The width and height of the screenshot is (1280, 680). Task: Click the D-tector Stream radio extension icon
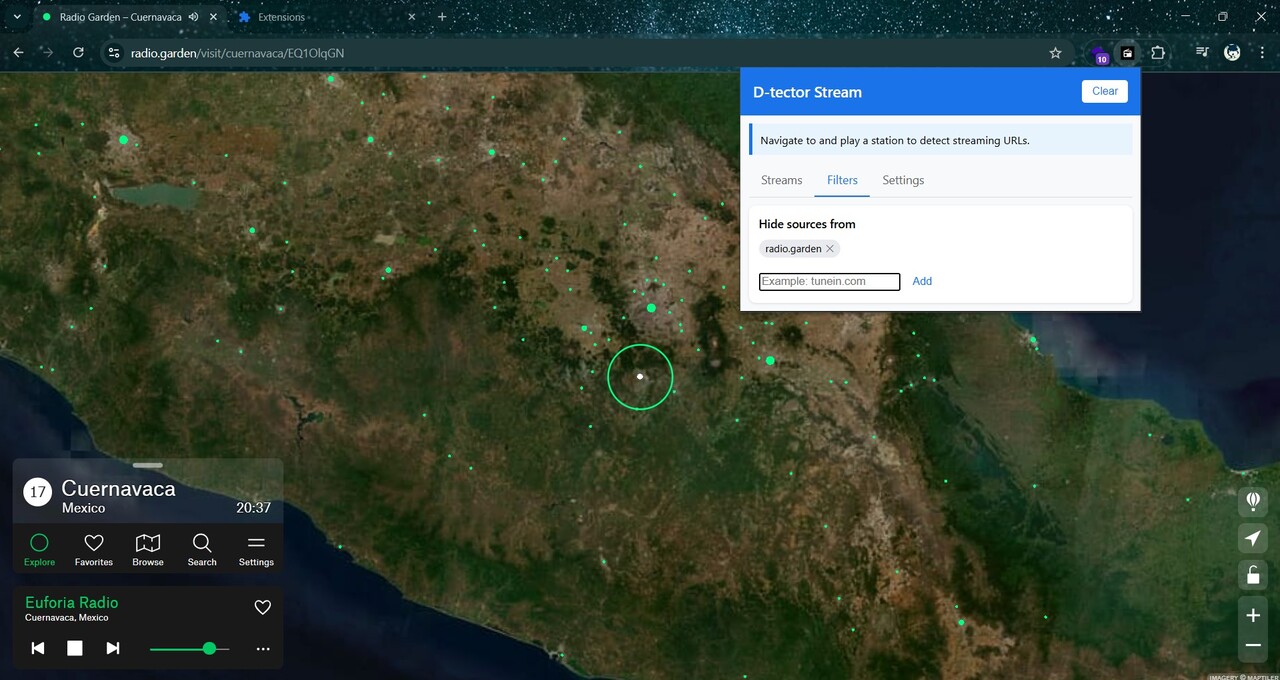[x=1127, y=53]
